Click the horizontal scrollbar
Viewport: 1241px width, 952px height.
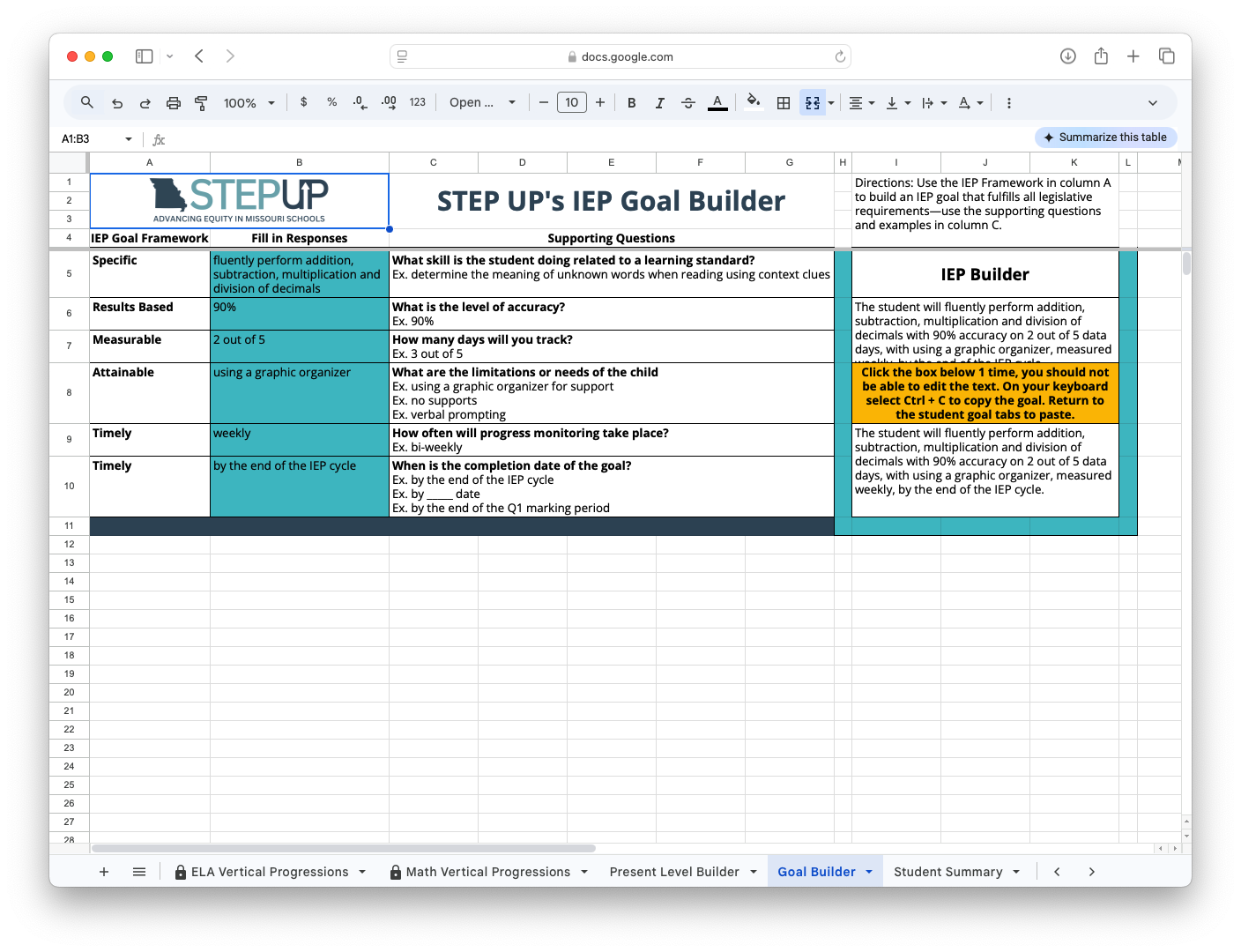(x=344, y=848)
